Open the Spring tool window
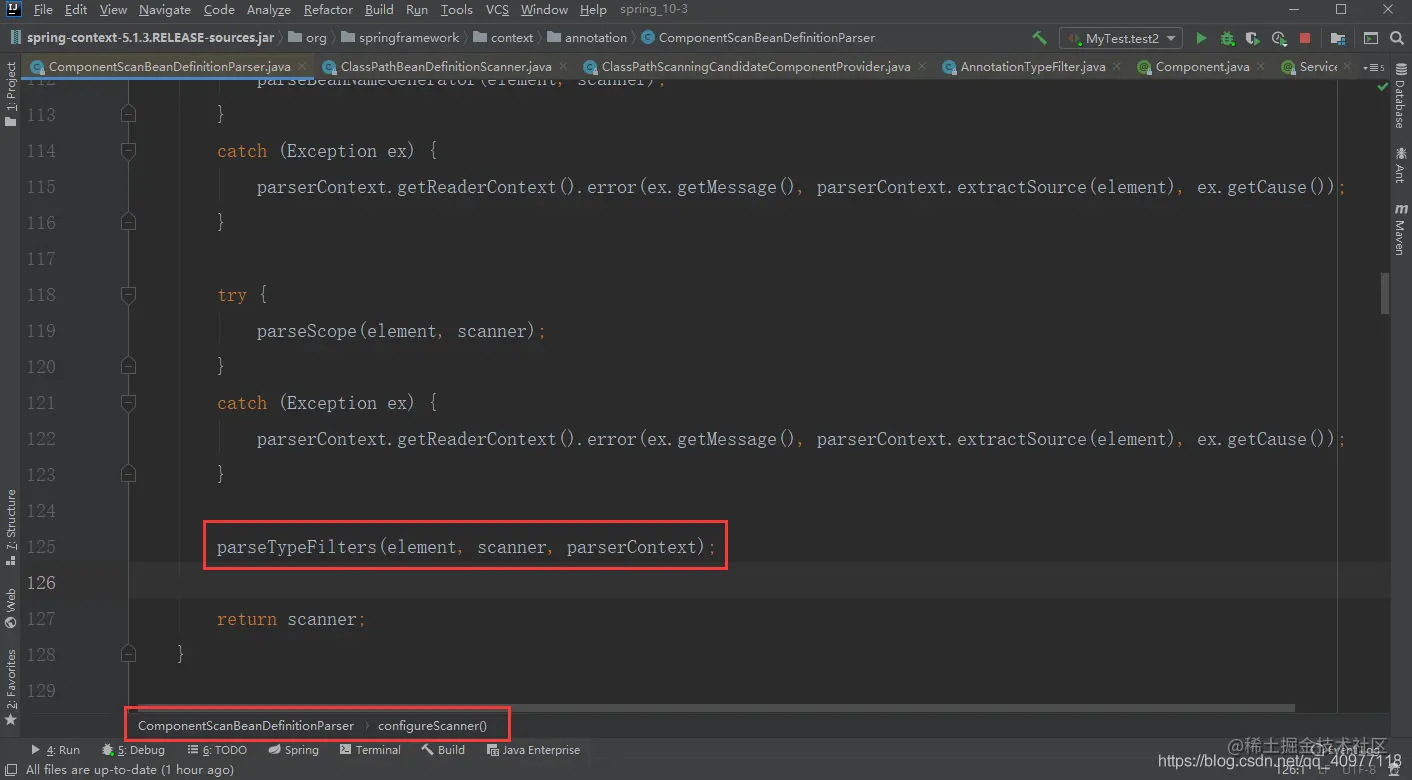1412x780 pixels. coord(293,750)
